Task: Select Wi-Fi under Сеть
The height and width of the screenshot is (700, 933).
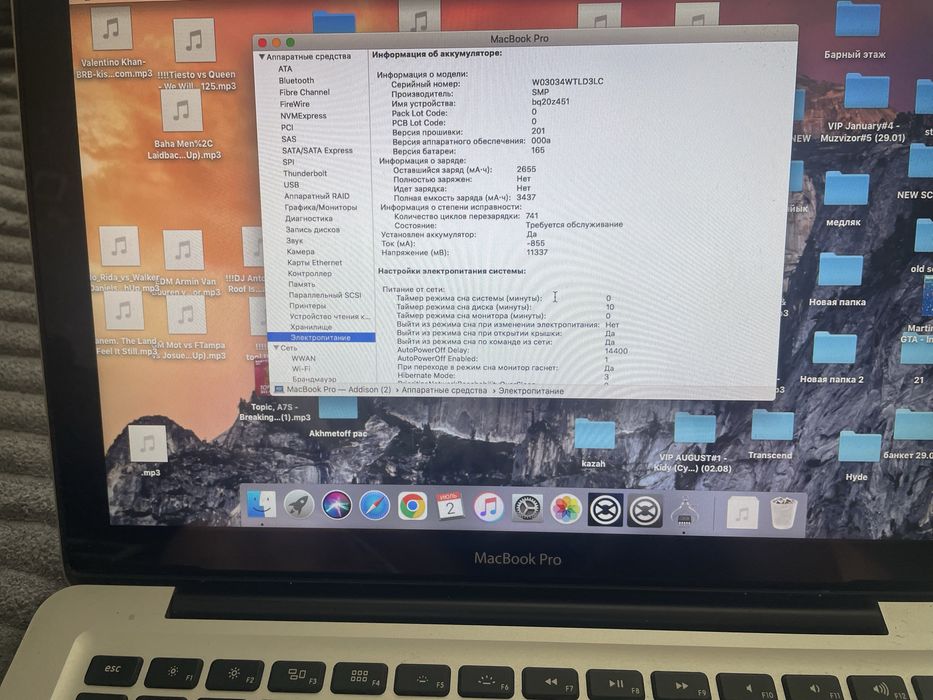Action: tap(301, 369)
